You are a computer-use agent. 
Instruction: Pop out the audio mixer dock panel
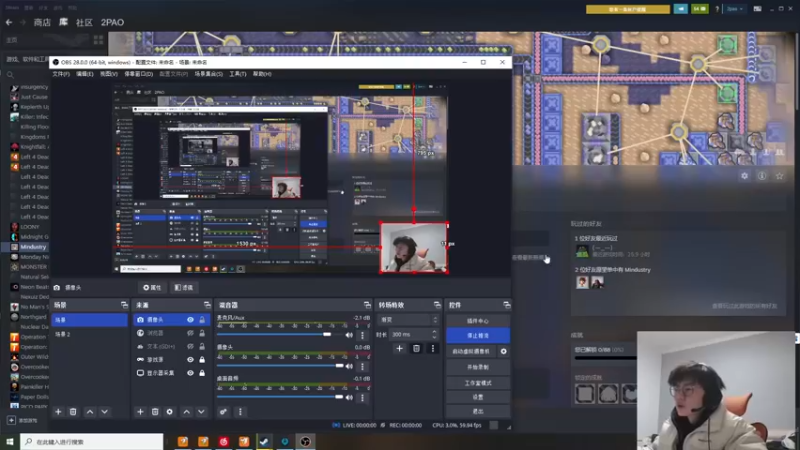tap(367, 305)
